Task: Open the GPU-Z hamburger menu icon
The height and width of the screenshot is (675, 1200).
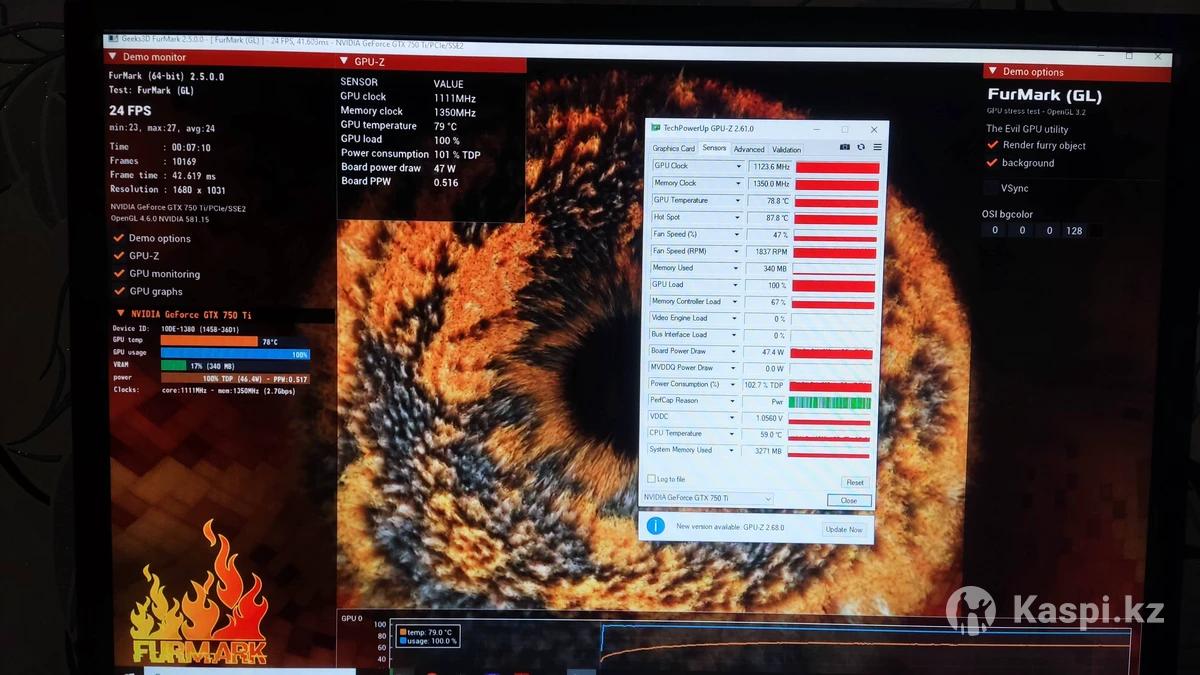Action: click(877, 147)
